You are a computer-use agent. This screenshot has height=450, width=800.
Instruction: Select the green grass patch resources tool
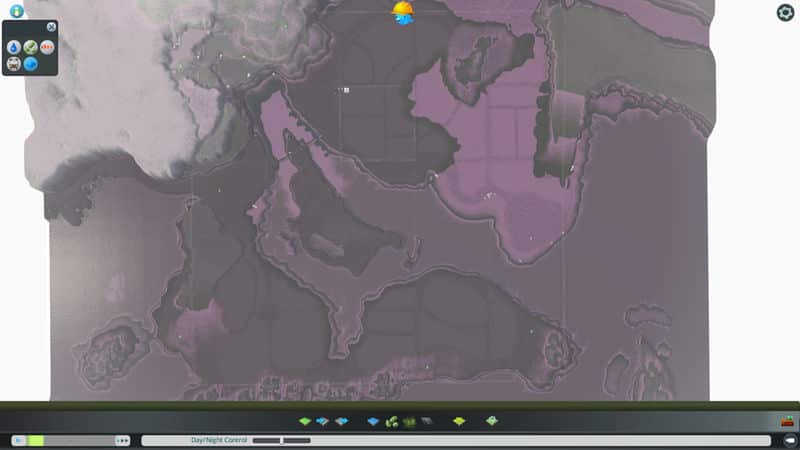tap(409, 421)
